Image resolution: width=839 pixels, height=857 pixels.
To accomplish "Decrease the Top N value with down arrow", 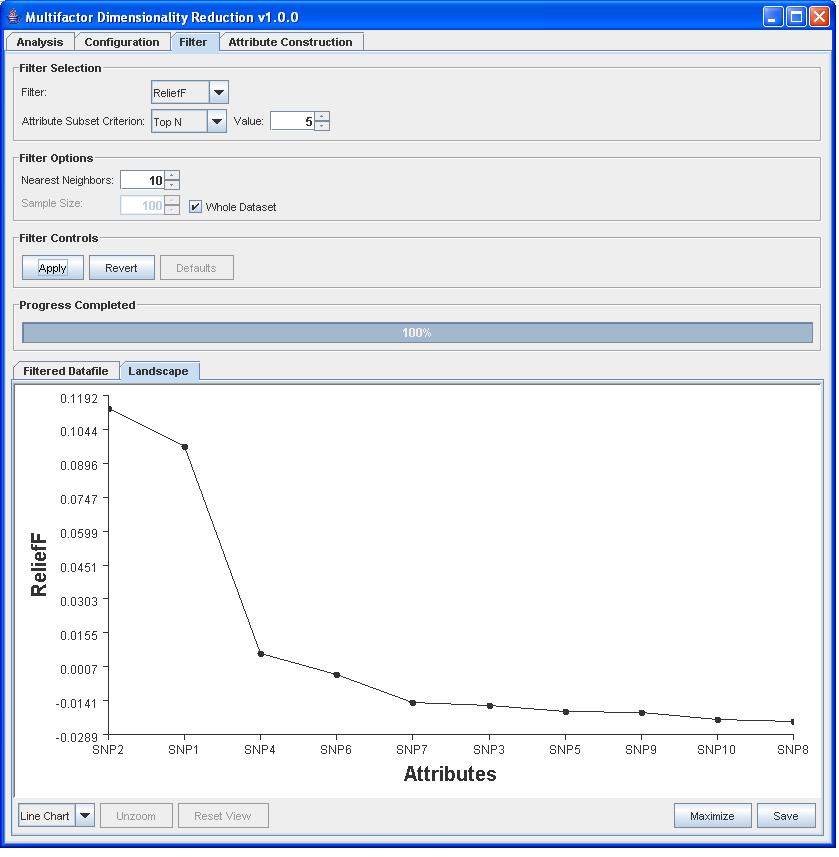I will coord(321,126).
